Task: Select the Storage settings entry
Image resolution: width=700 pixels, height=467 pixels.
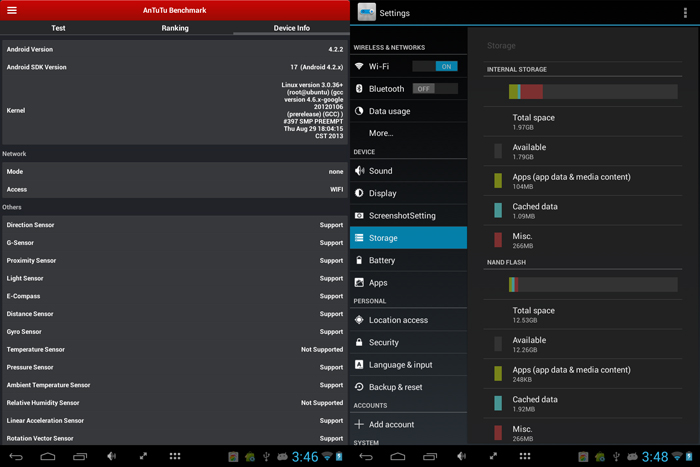Action: point(408,238)
